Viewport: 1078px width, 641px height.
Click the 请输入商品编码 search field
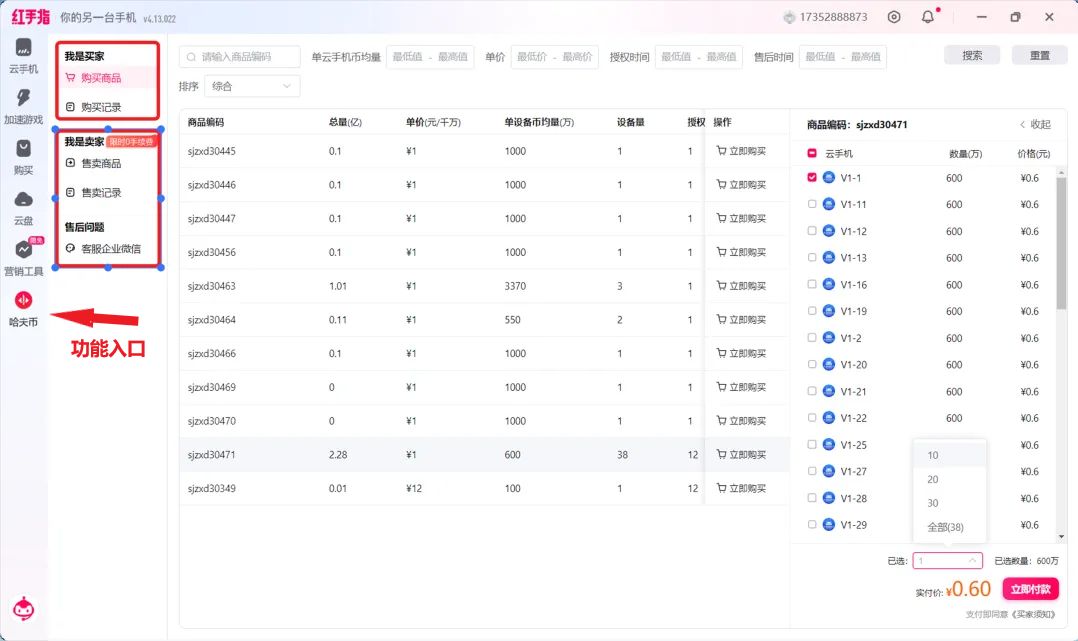[240, 57]
